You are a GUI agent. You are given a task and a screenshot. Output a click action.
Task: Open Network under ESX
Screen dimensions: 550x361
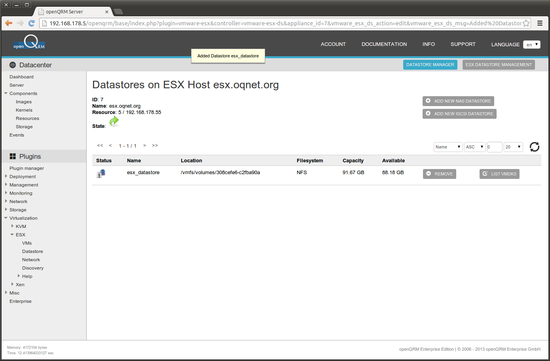[x=31, y=260]
